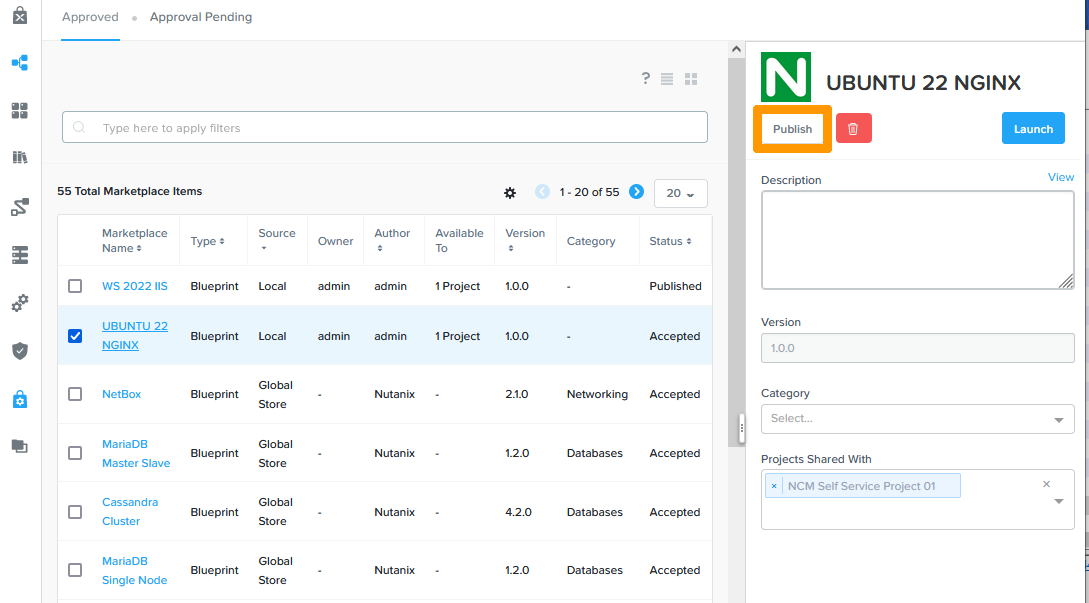Image resolution: width=1089 pixels, height=603 pixels.
Task: Expand Projects Shared With dropdown arrow
Action: pyautogui.click(x=1059, y=502)
